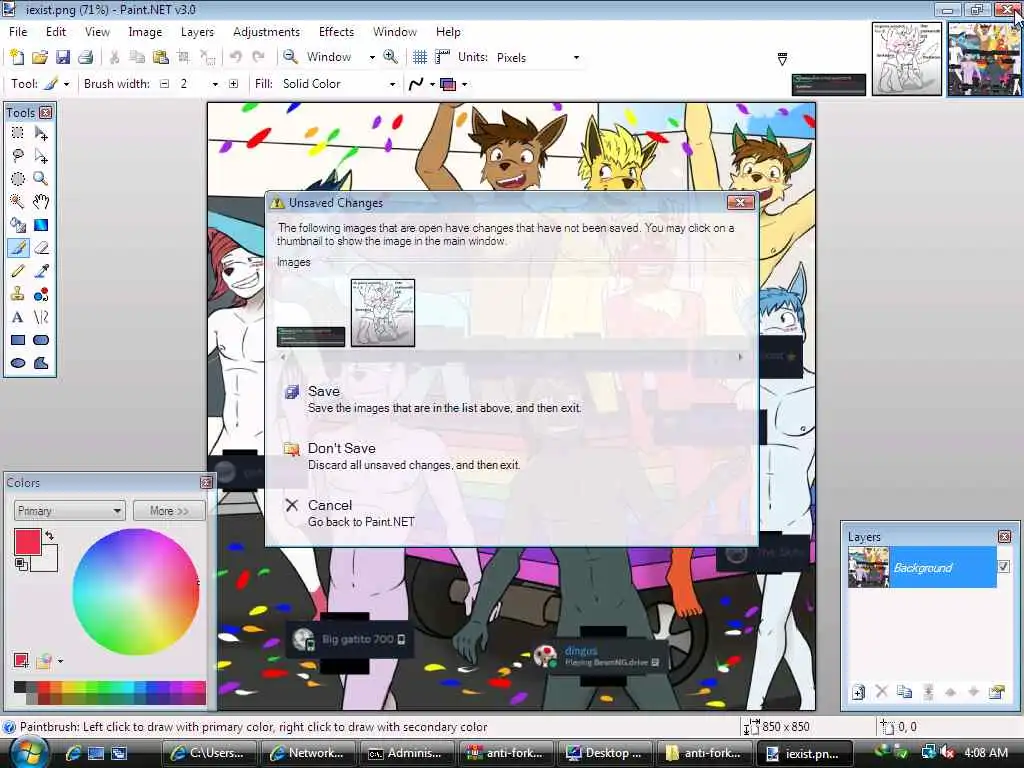Select the Recolor tool
This screenshot has height=768, width=1024.
click(41, 295)
